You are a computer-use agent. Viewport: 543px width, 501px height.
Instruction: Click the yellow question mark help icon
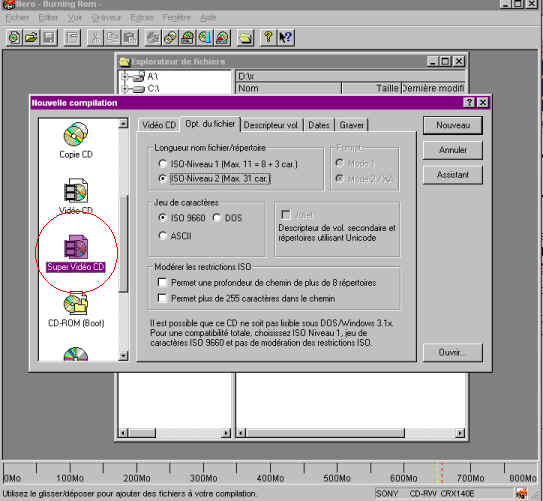[268, 37]
